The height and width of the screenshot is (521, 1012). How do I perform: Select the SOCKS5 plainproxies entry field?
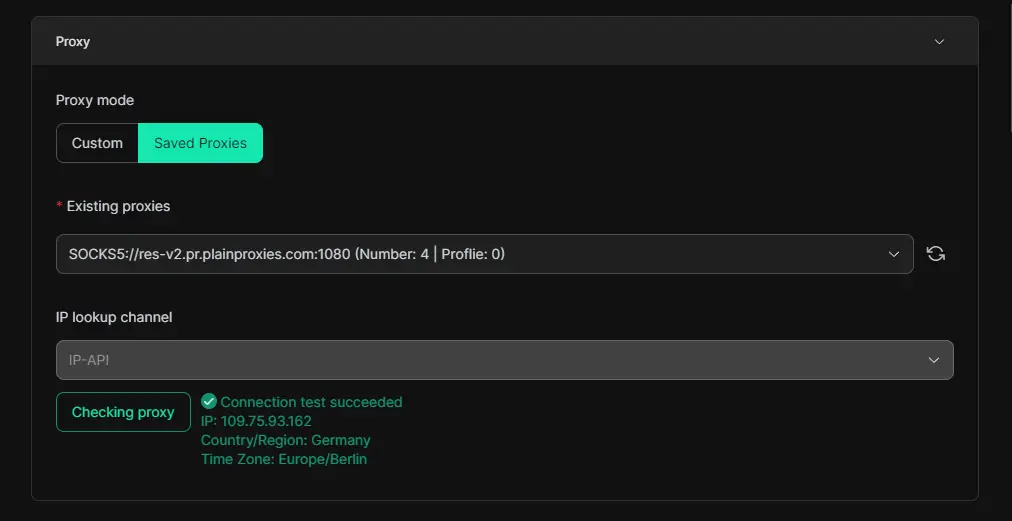pos(485,254)
